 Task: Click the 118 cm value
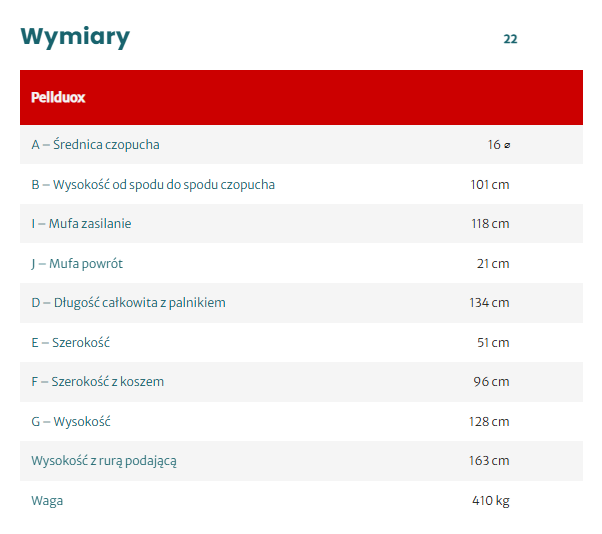pos(489,224)
